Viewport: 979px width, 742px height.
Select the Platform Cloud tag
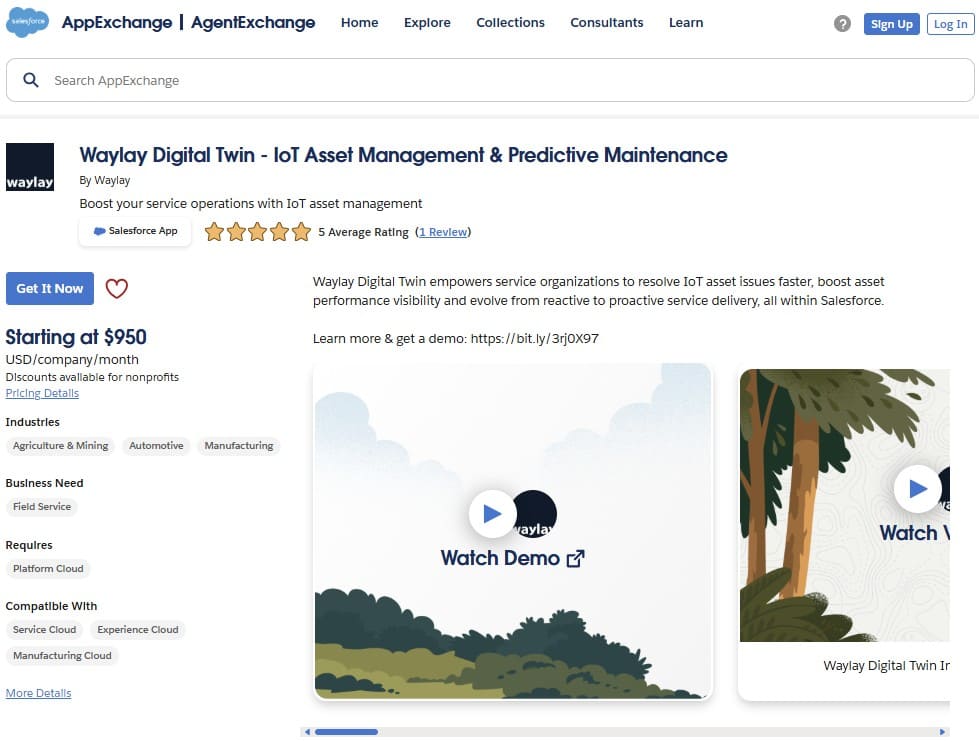[x=48, y=568]
